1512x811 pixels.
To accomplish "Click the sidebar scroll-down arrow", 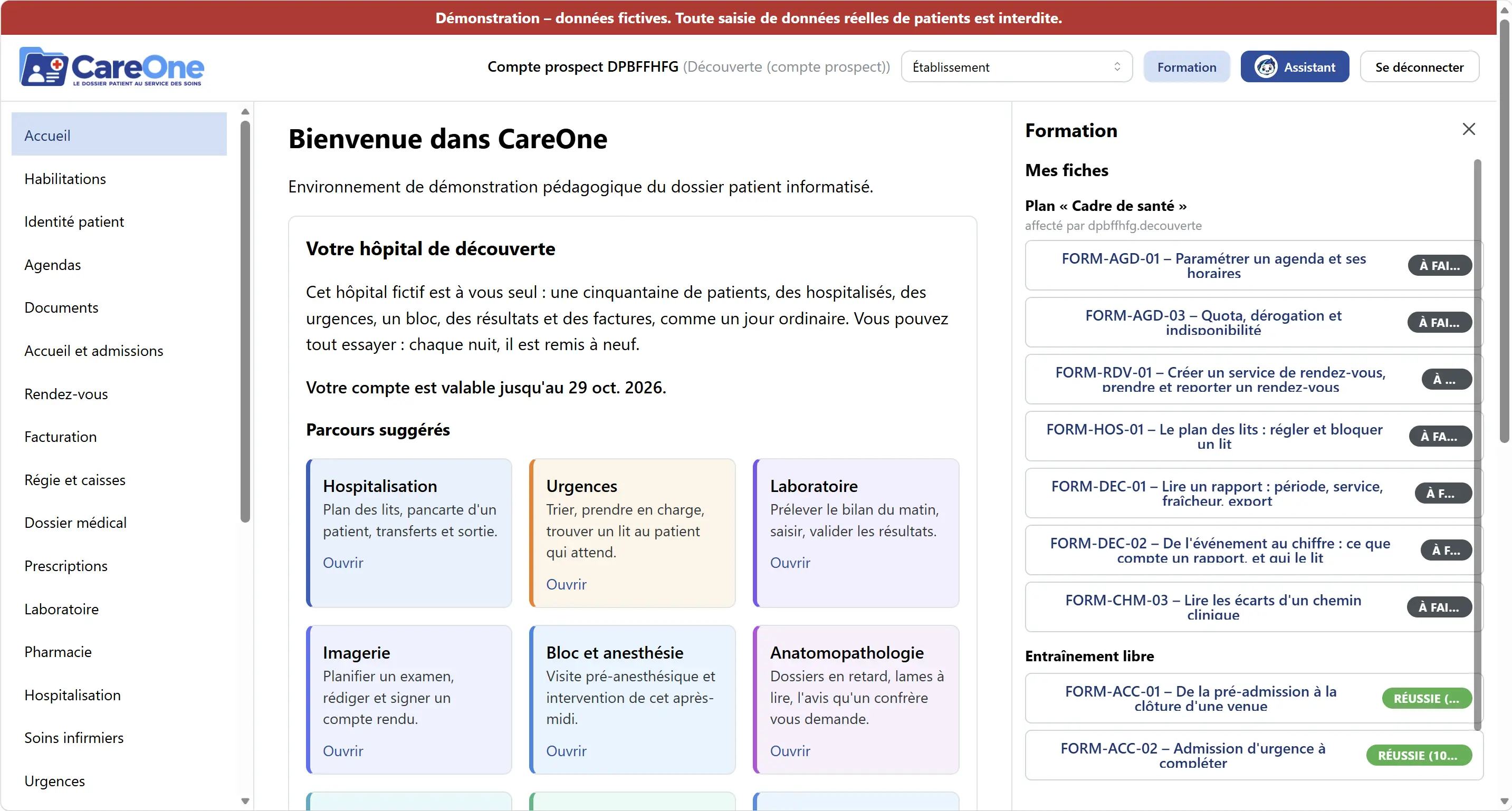I will coord(245,801).
